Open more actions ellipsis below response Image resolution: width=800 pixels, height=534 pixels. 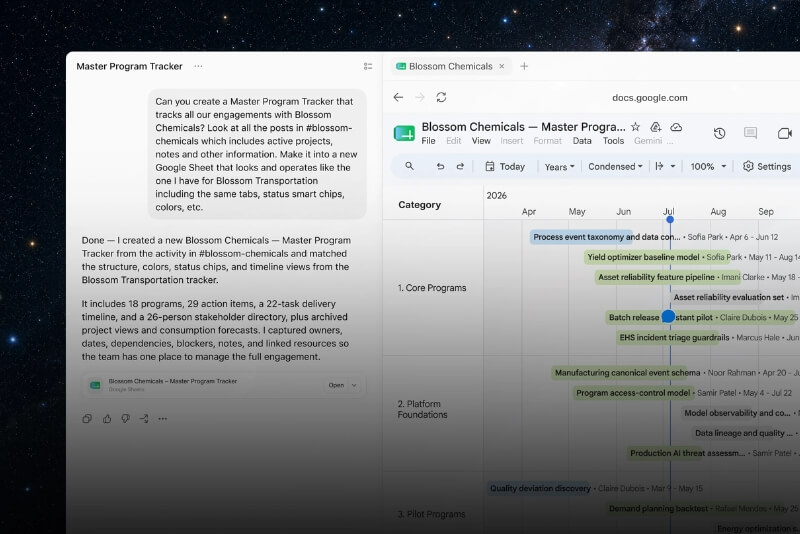click(x=163, y=419)
